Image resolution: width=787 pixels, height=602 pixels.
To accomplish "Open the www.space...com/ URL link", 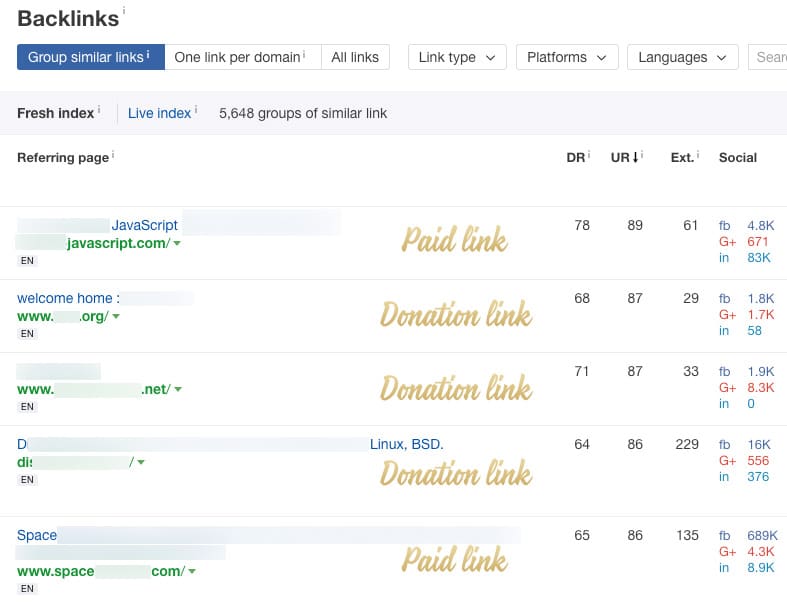I will [x=101, y=571].
